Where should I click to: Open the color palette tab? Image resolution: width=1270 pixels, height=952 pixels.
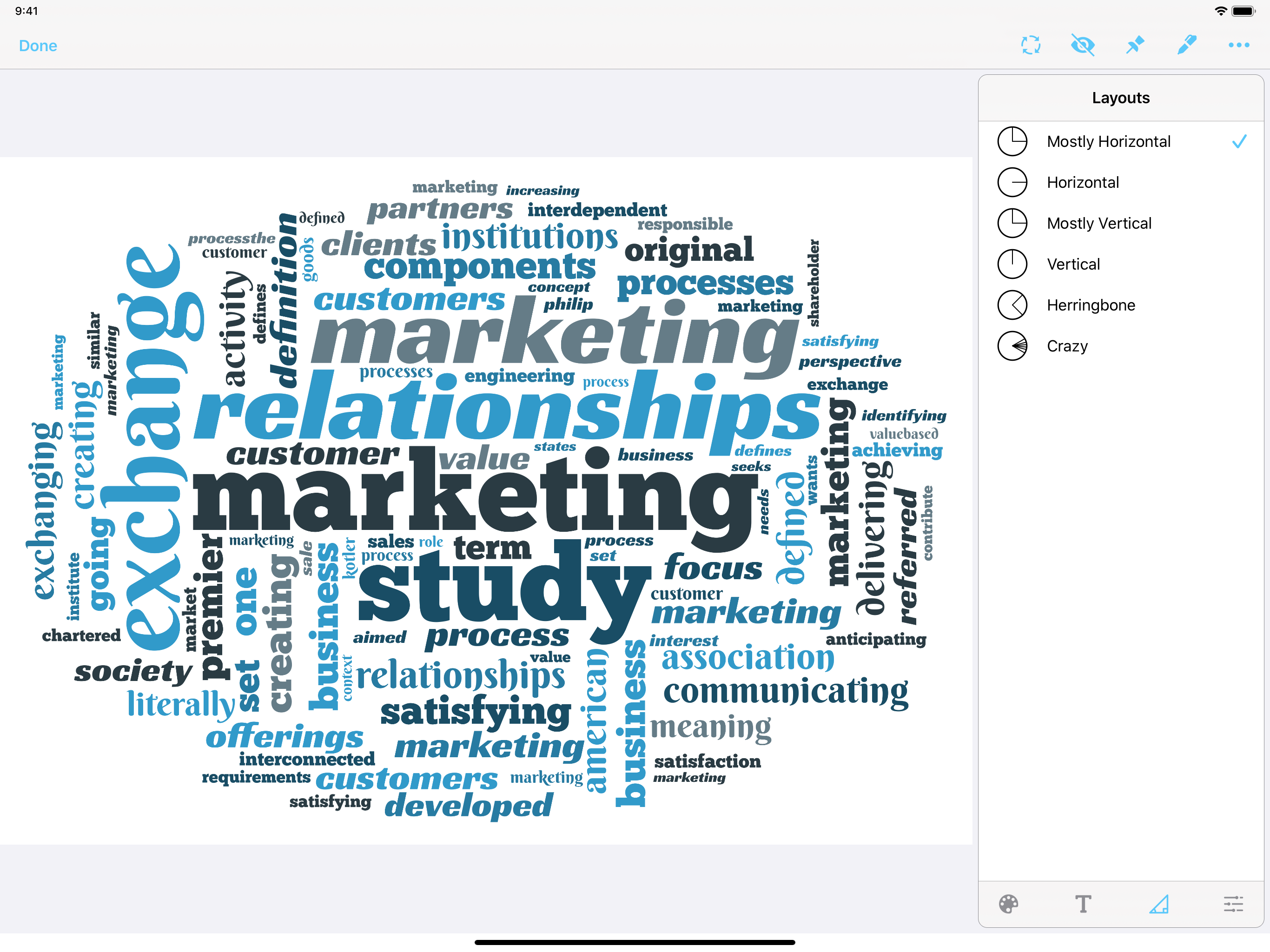coord(1008,904)
